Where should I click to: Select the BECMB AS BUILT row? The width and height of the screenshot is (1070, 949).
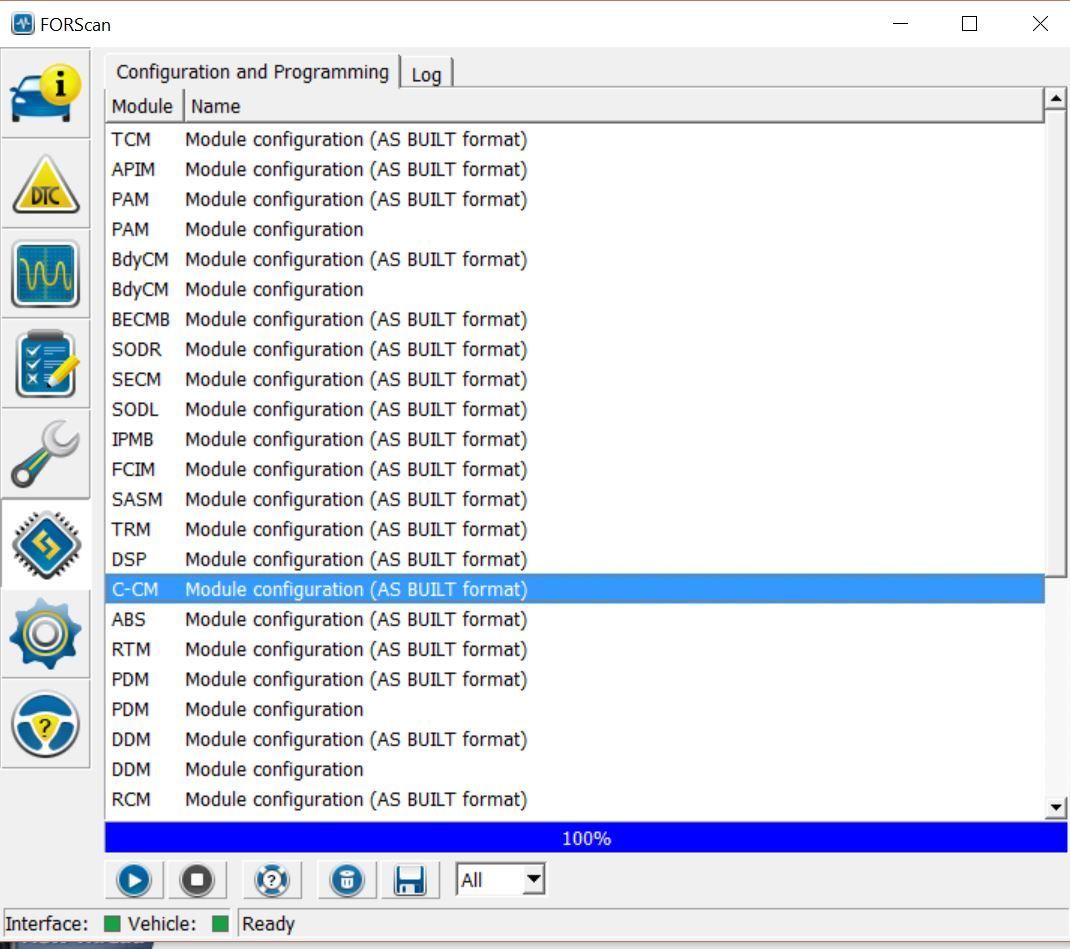(x=575, y=319)
